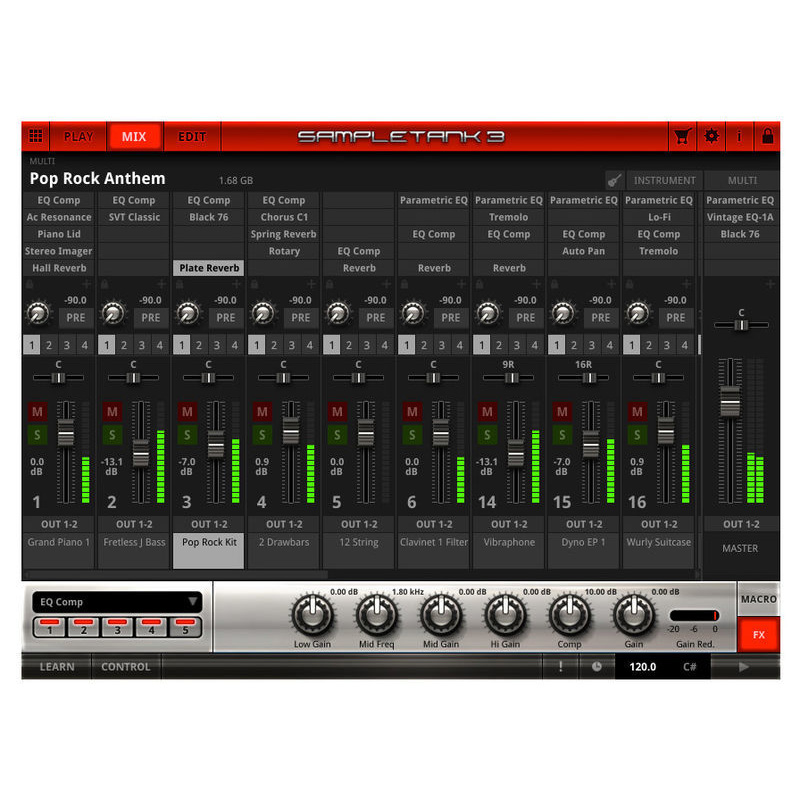The width and height of the screenshot is (800, 800).
Task: Click the Mid Gain knob
Action: point(441,614)
